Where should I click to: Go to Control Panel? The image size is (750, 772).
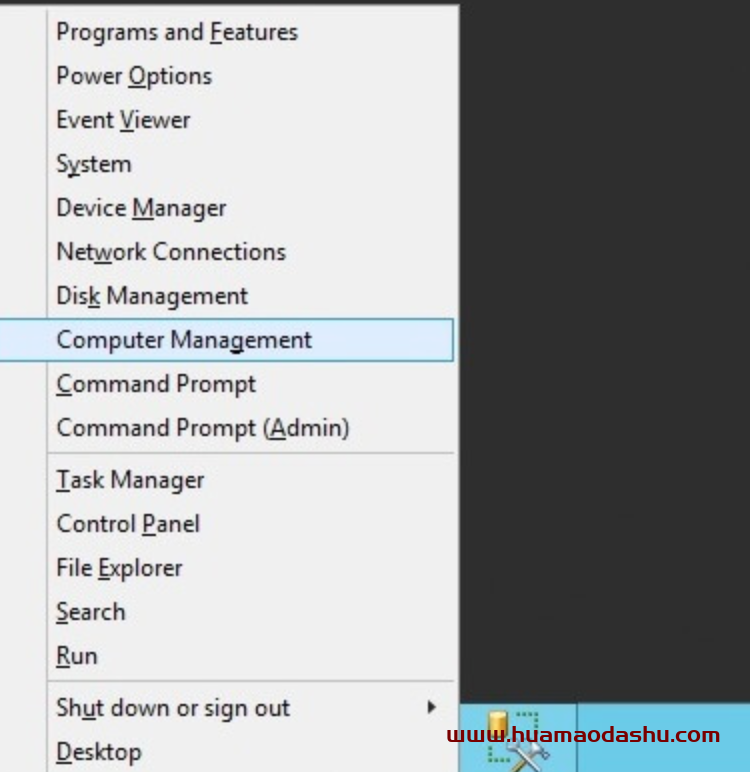tap(128, 524)
